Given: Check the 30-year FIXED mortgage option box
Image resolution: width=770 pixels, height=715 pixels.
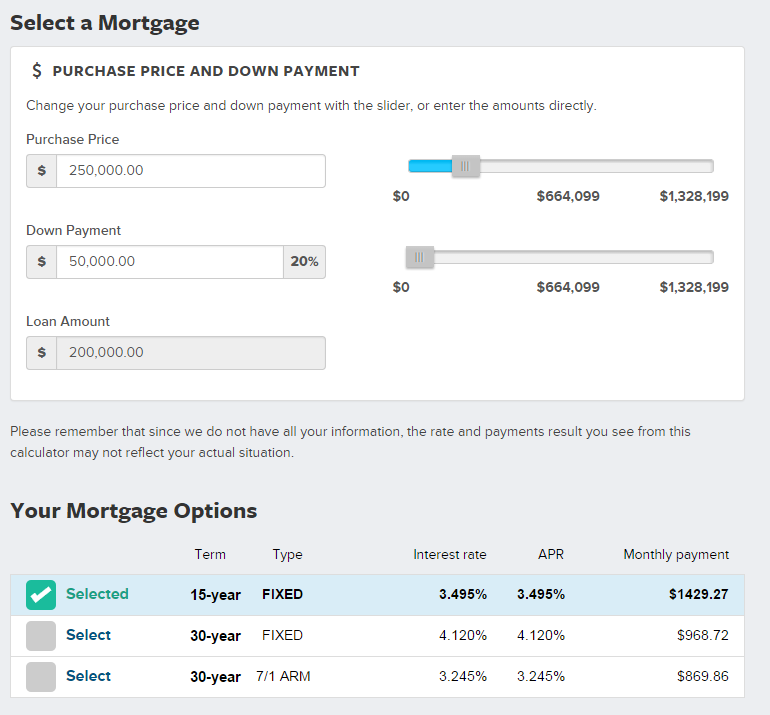Looking at the screenshot, I should click(41, 636).
